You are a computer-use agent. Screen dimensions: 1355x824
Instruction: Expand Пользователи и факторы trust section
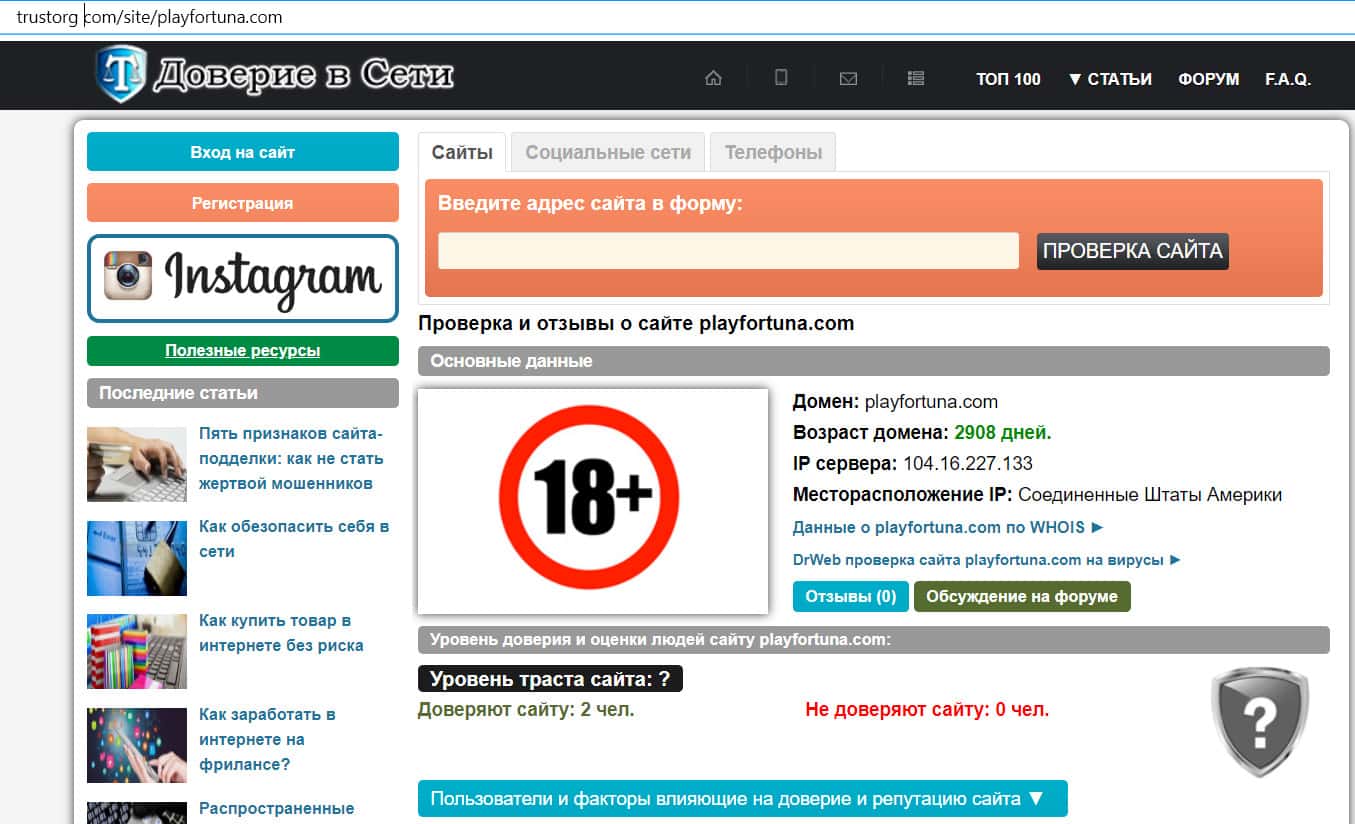click(742, 799)
